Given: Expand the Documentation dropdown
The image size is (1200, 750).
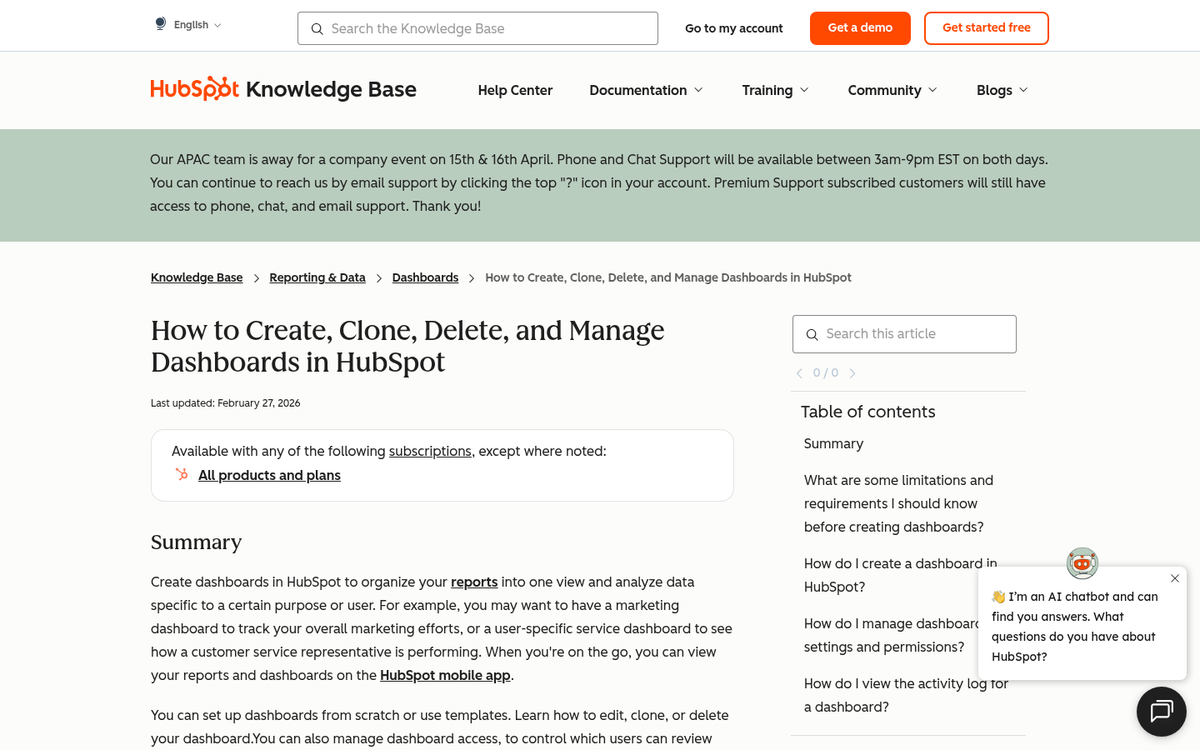Looking at the screenshot, I should (x=646, y=90).
